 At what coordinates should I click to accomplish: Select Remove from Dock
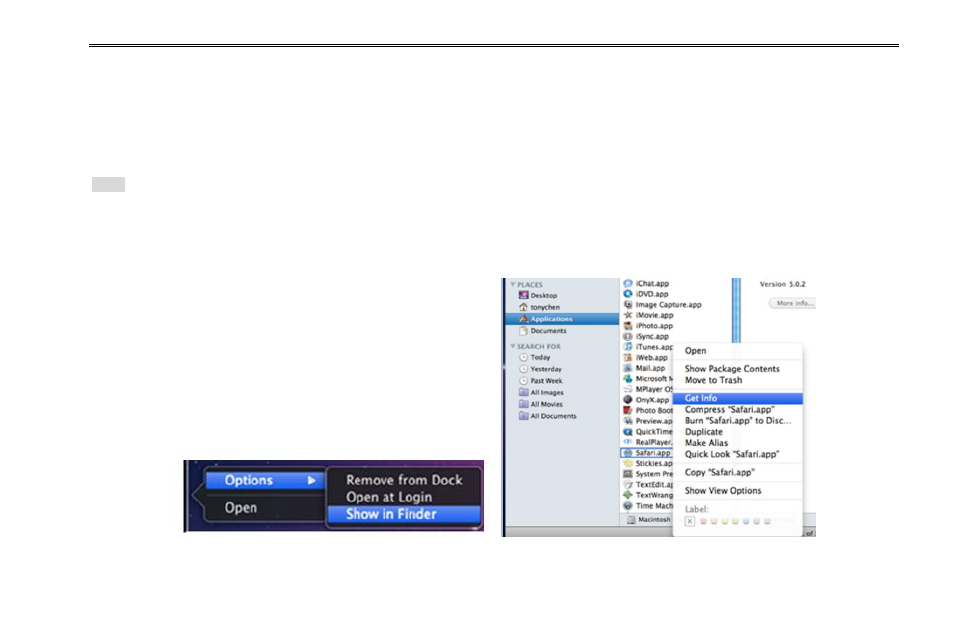(404, 480)
